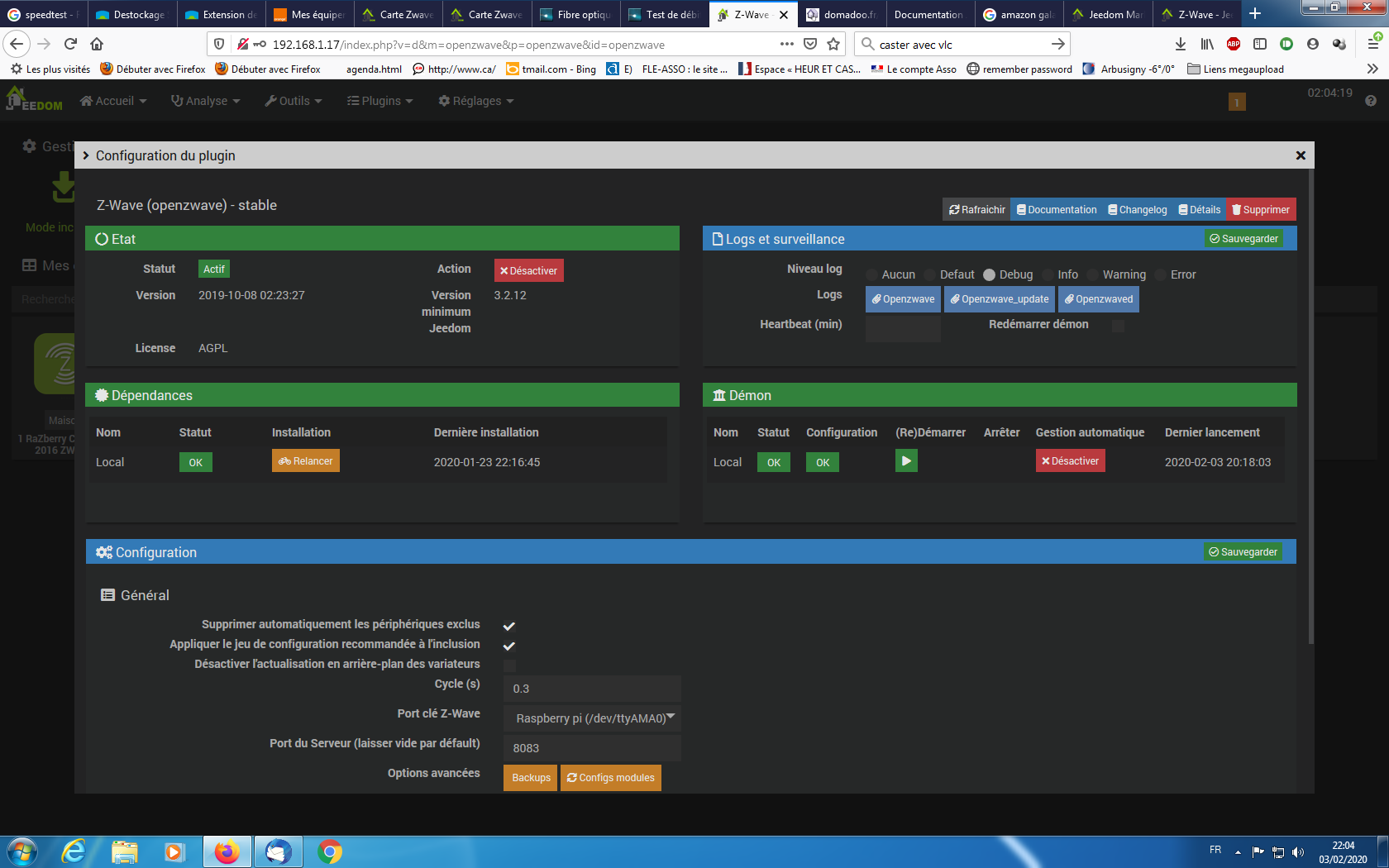The width and height of the screenshot is (1389, 868).
Task: Open the Port clé Z-Wave dropdown
Action: (592, 718)
